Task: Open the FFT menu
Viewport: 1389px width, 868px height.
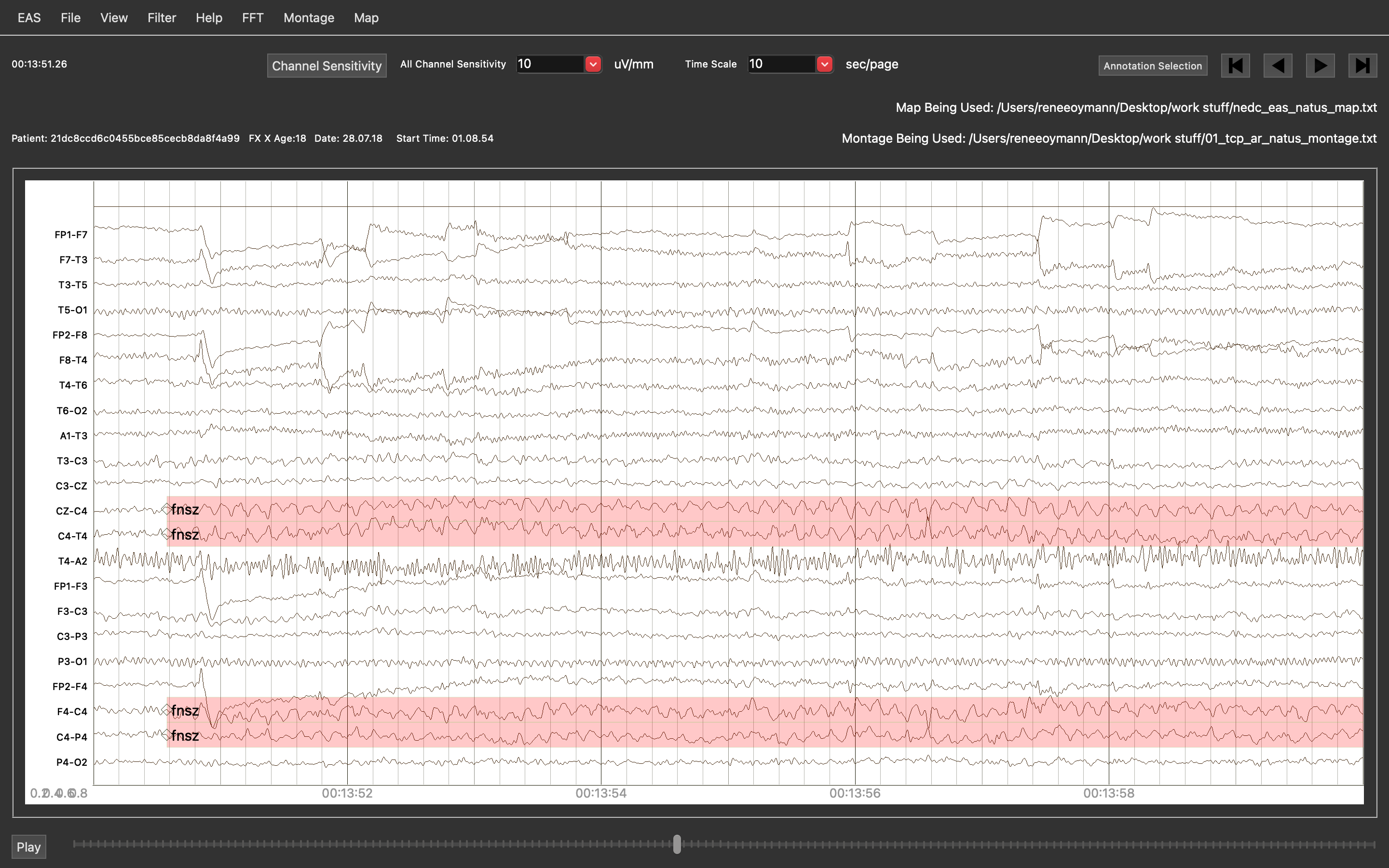Action: (x=253, y=18)
